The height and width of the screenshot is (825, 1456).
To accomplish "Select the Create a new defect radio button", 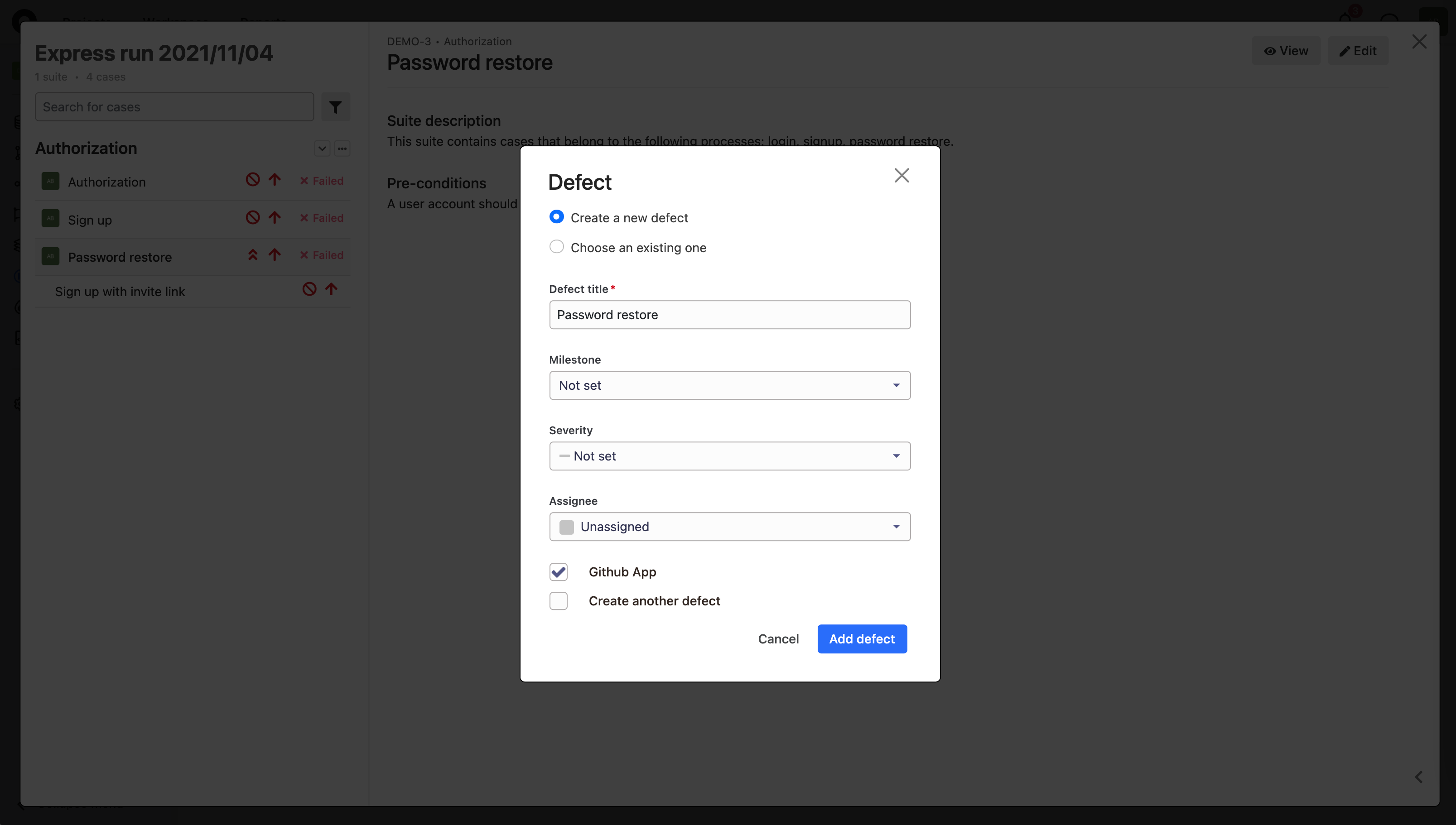I will [557, 217].
